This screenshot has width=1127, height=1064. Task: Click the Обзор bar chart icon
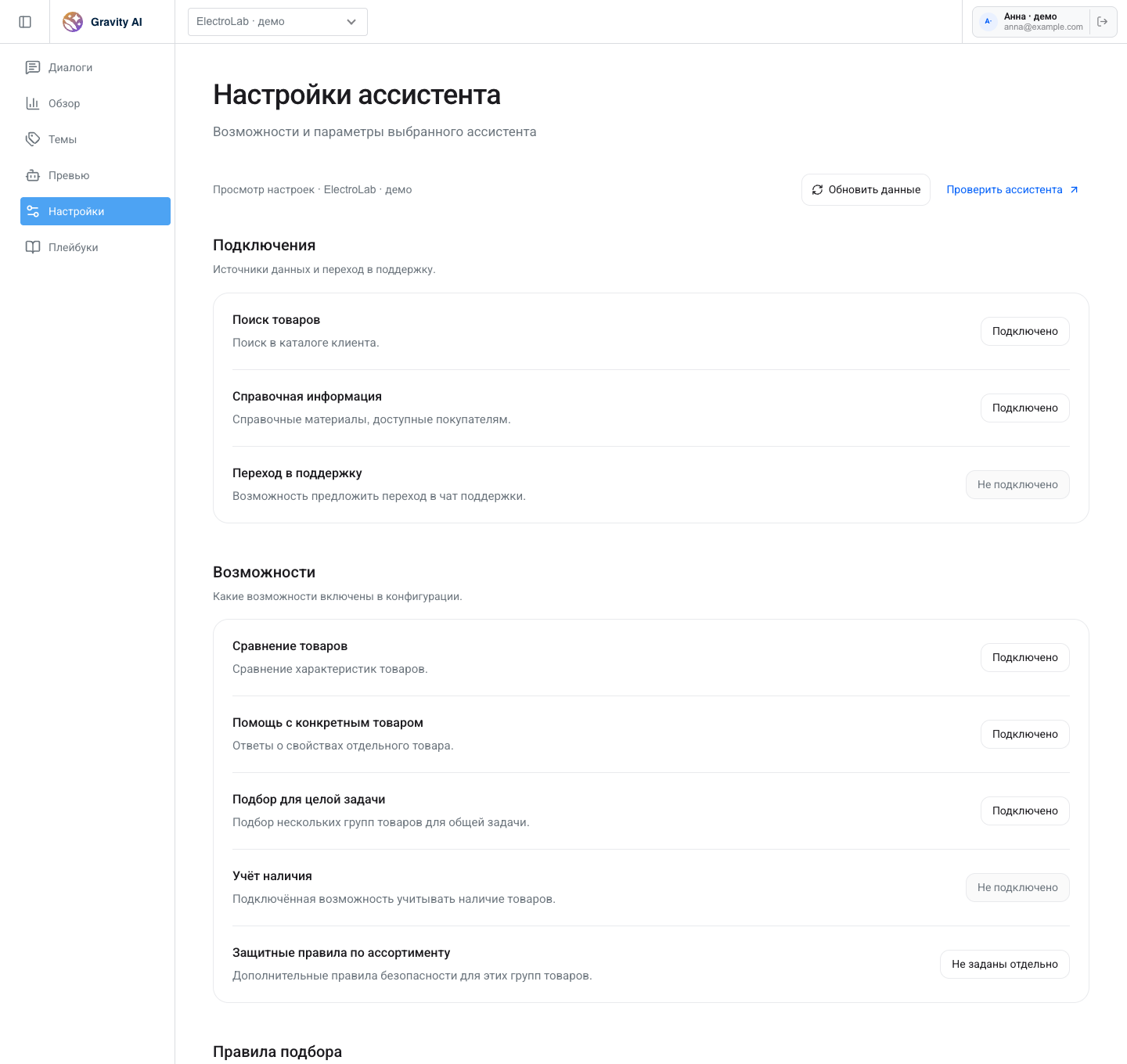pos(33,103)
